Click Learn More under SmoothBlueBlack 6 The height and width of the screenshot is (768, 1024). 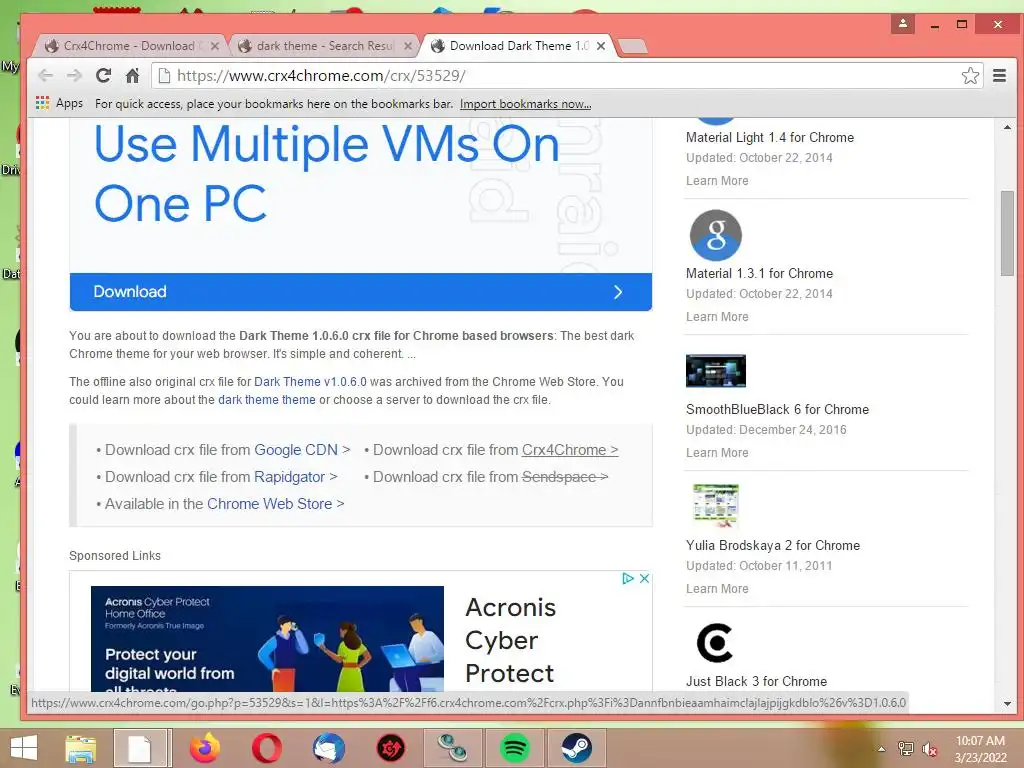point(717,453)
